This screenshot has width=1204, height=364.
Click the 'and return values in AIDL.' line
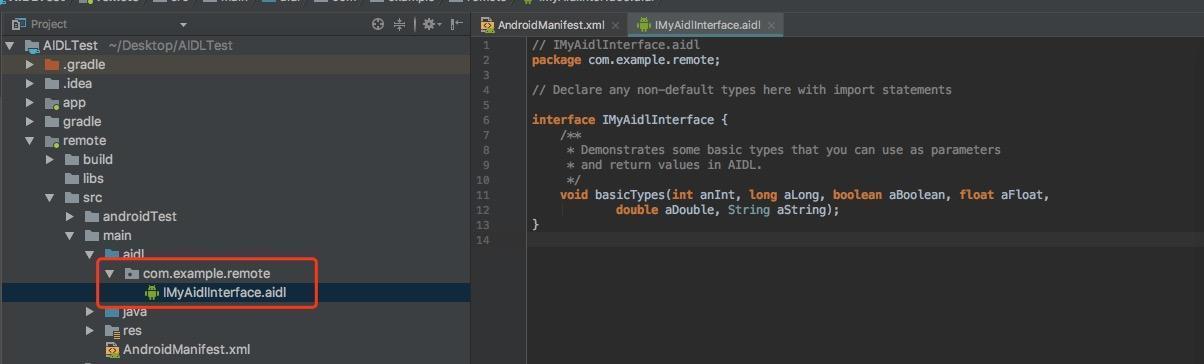[664, 165]
